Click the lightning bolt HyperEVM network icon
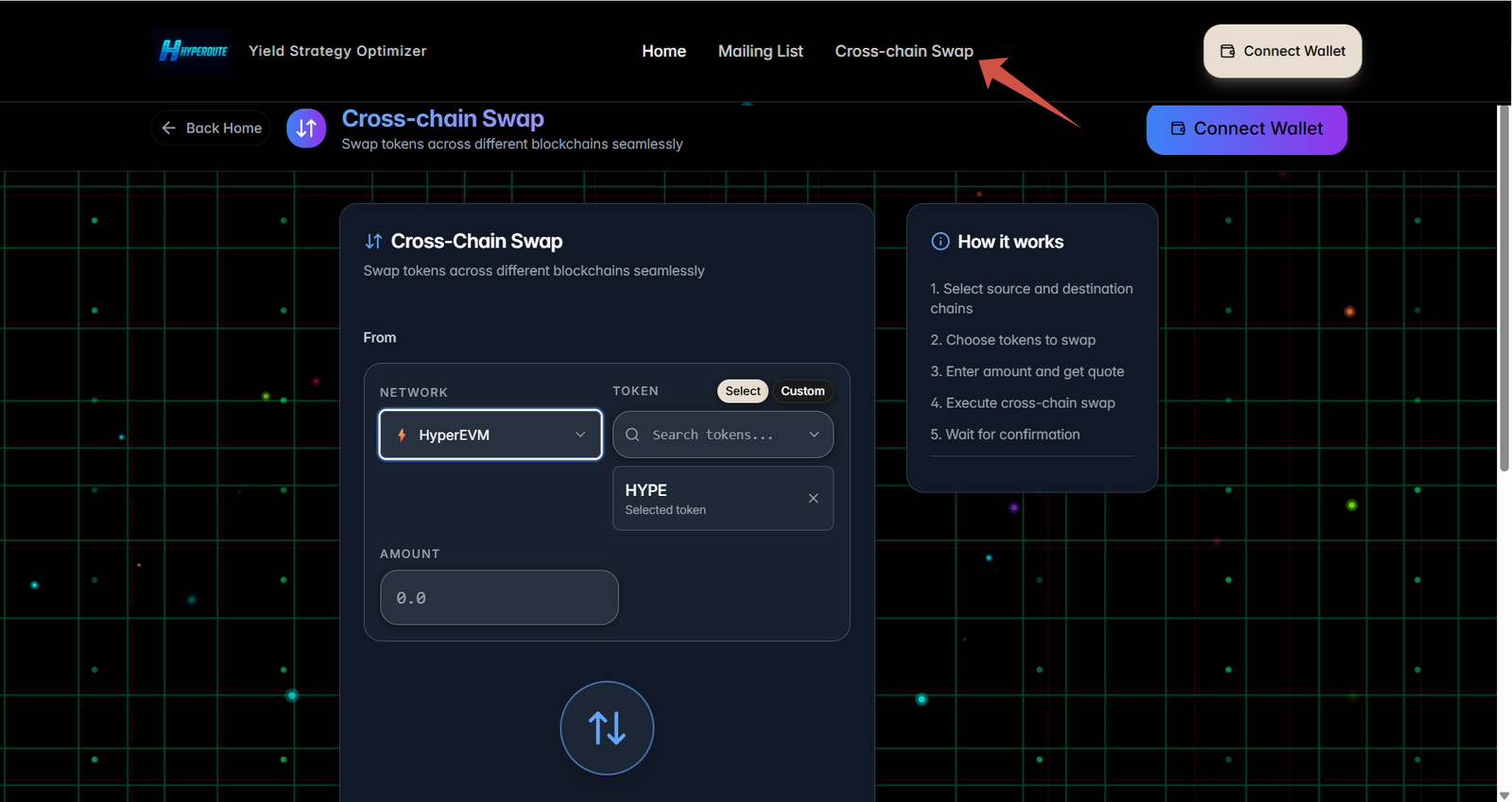This screenshot has width=1512, height=802. pos(402,435)
